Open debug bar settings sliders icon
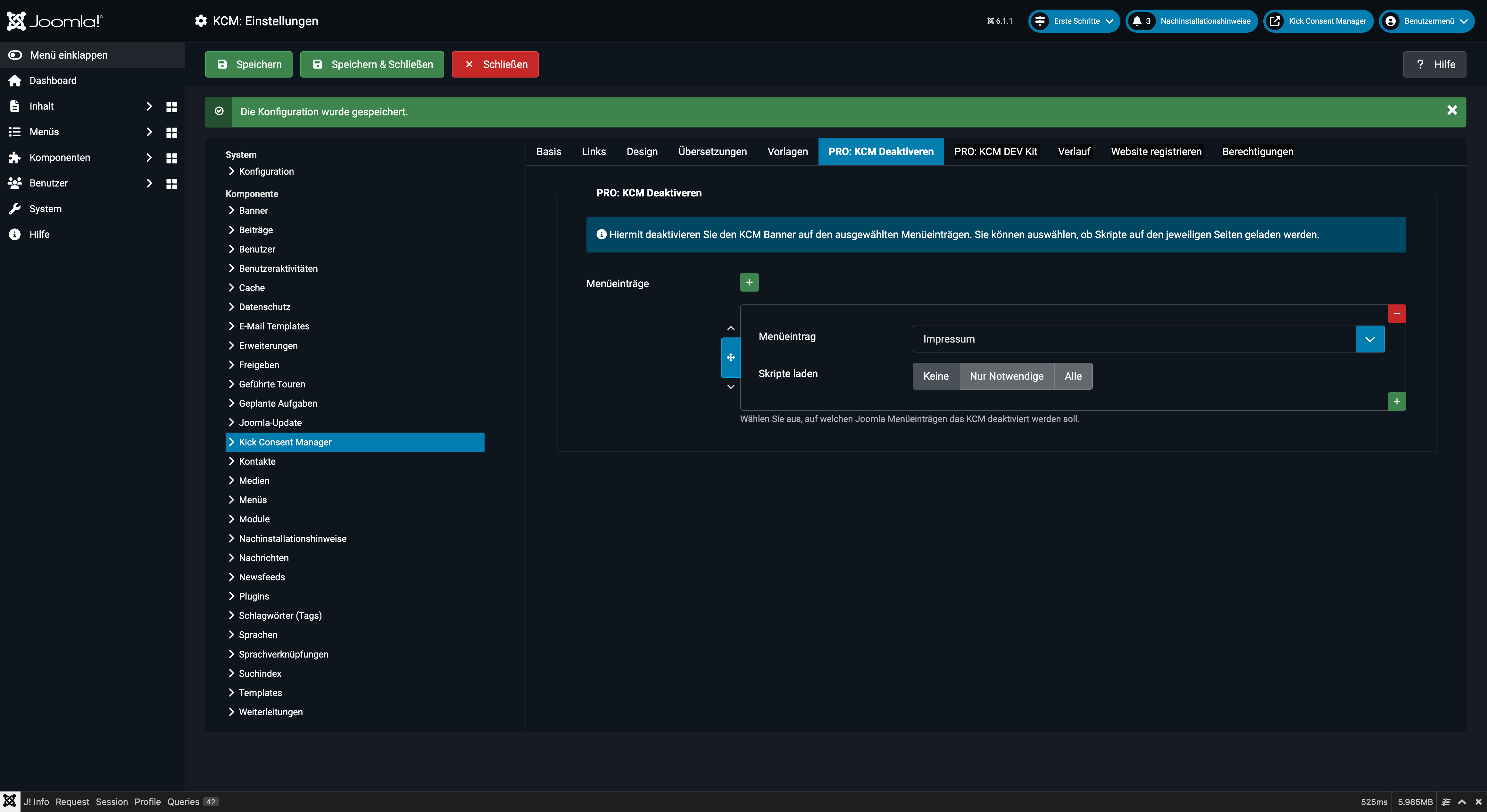The height and width of the screenshot is (812, 1487). (x=1445, y=802)
